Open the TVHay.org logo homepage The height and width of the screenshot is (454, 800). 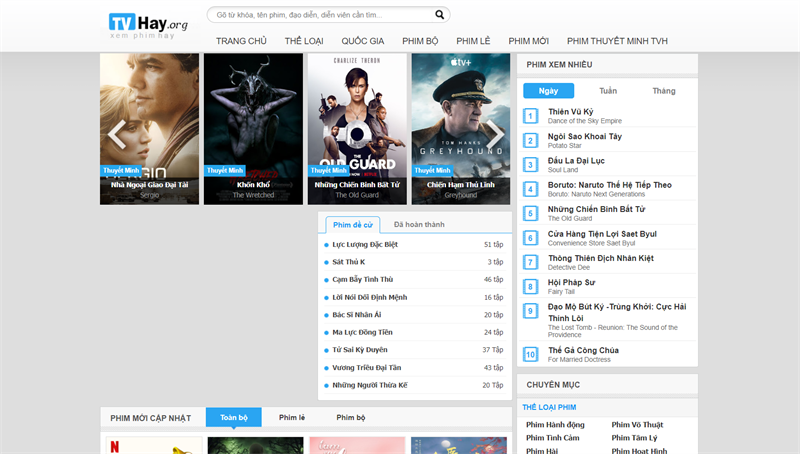tap(148, 26)
